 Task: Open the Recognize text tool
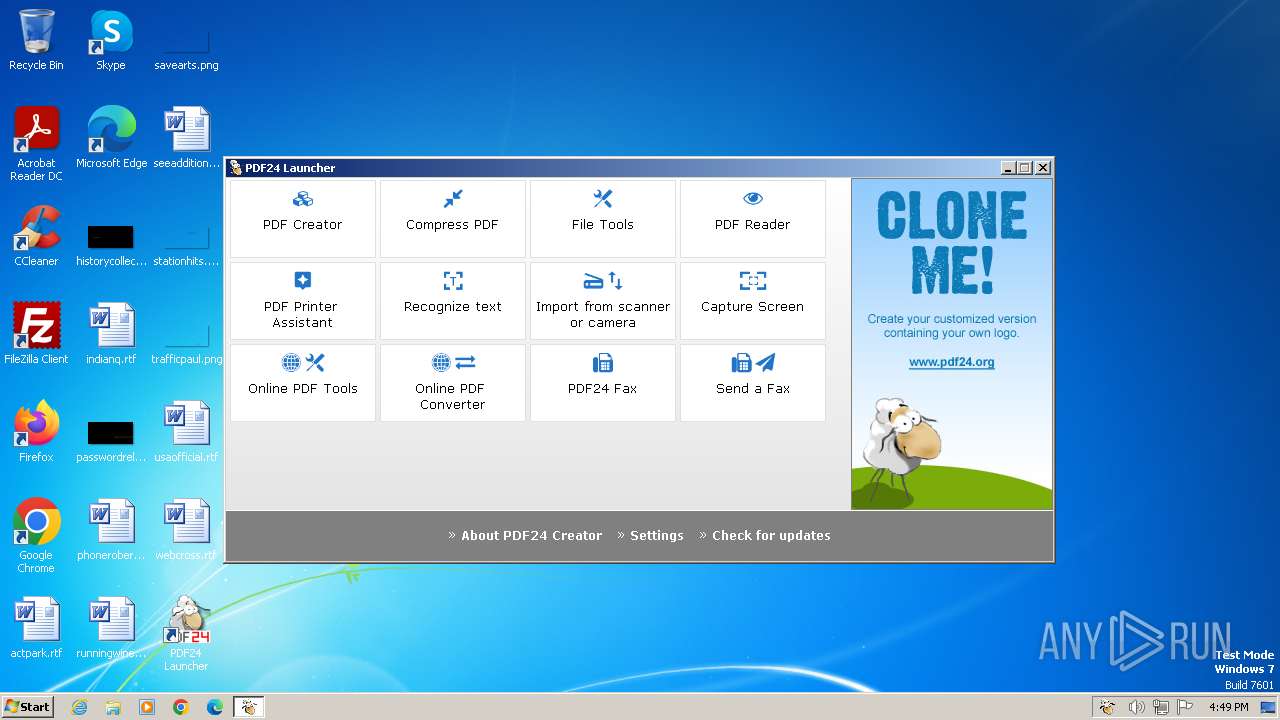[x=453, y=300]
